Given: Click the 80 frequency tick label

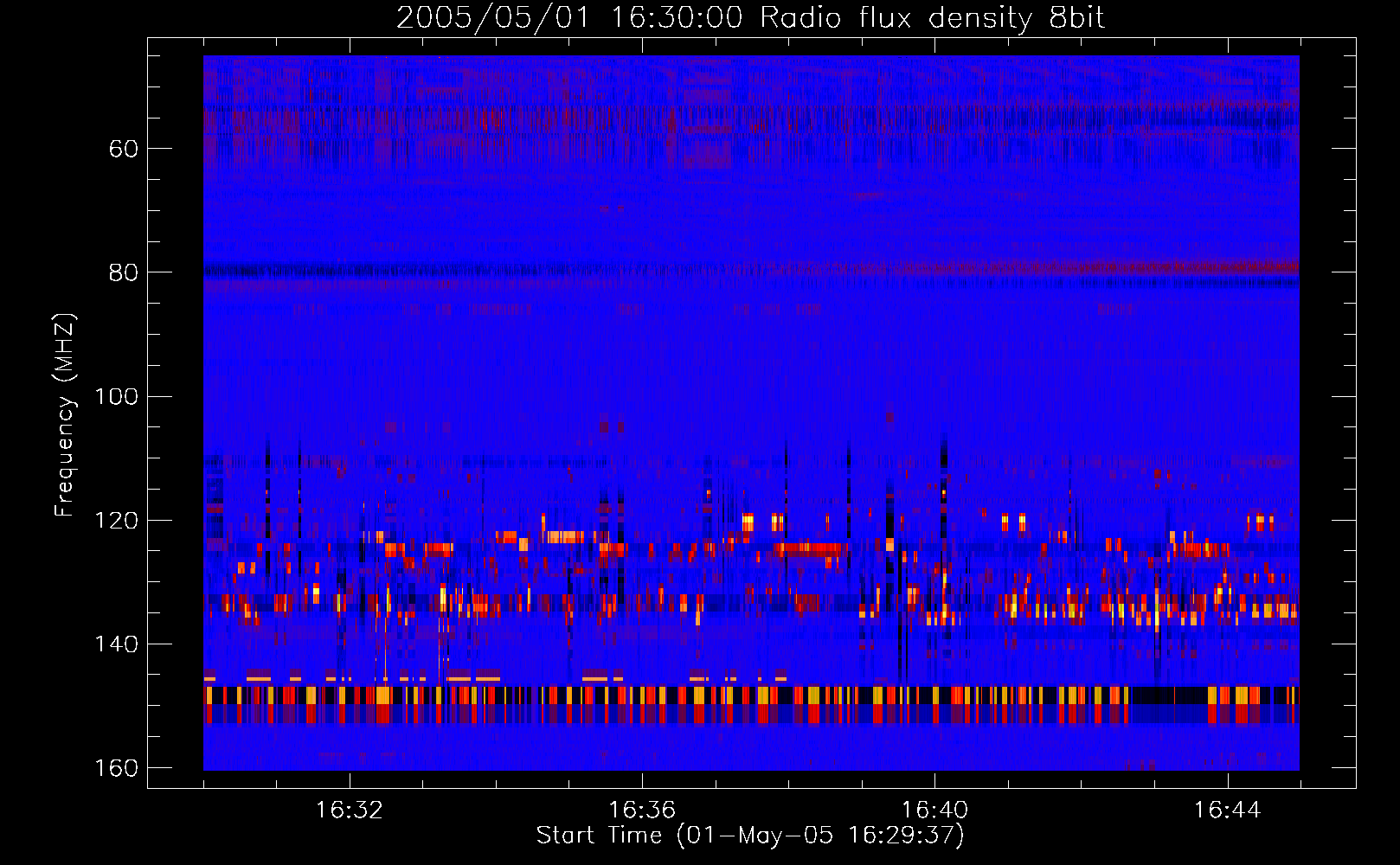Looking at the screenshot, I should 123,272.
